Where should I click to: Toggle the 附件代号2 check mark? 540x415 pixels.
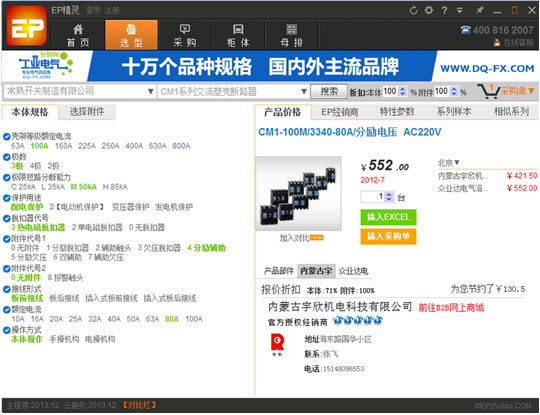[x=6, y=269]
